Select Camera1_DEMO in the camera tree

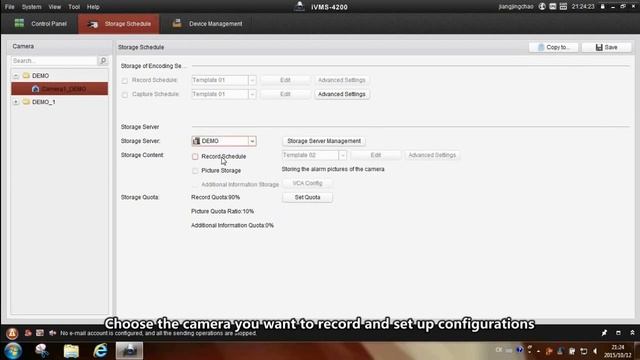click(x=60, y=89)
